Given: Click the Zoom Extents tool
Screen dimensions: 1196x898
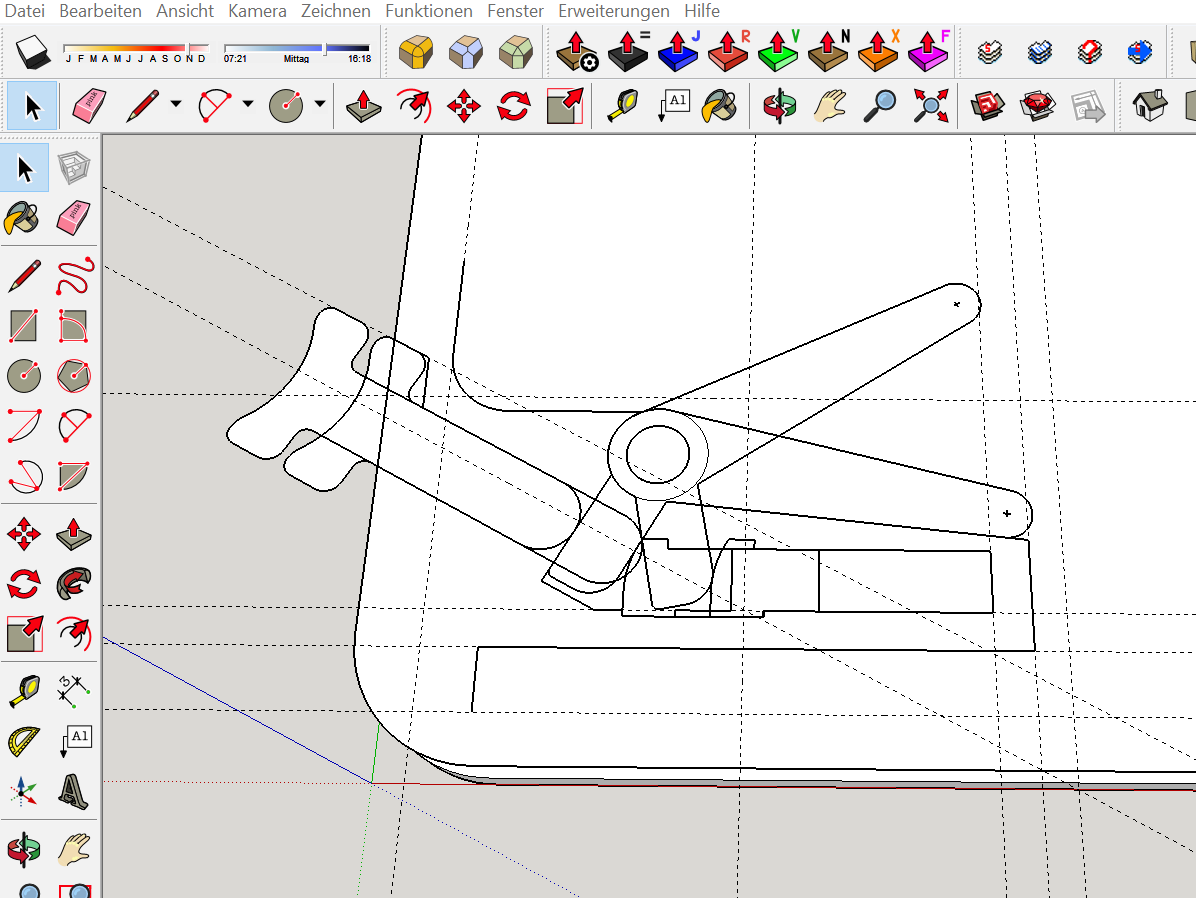Looking at the screenshot, I should point(931,105).
